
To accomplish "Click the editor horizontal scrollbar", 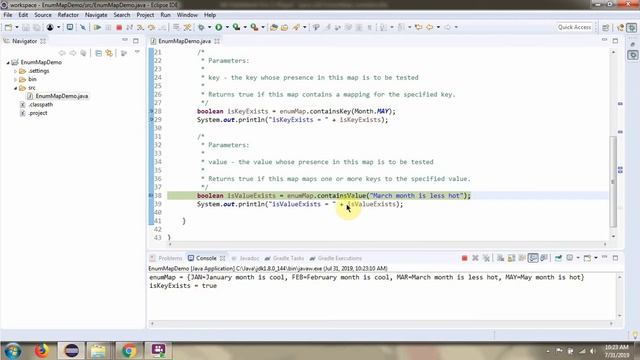I will coord(387,244).
